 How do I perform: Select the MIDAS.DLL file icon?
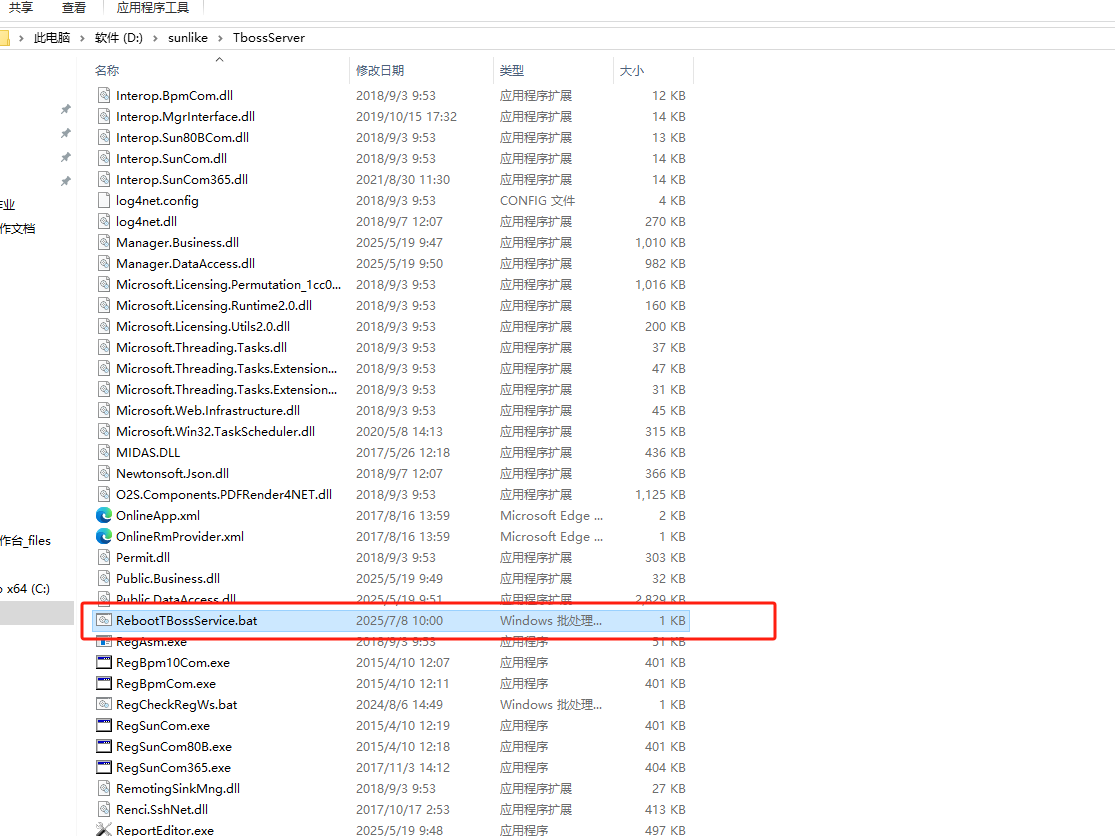pos(104,453)
